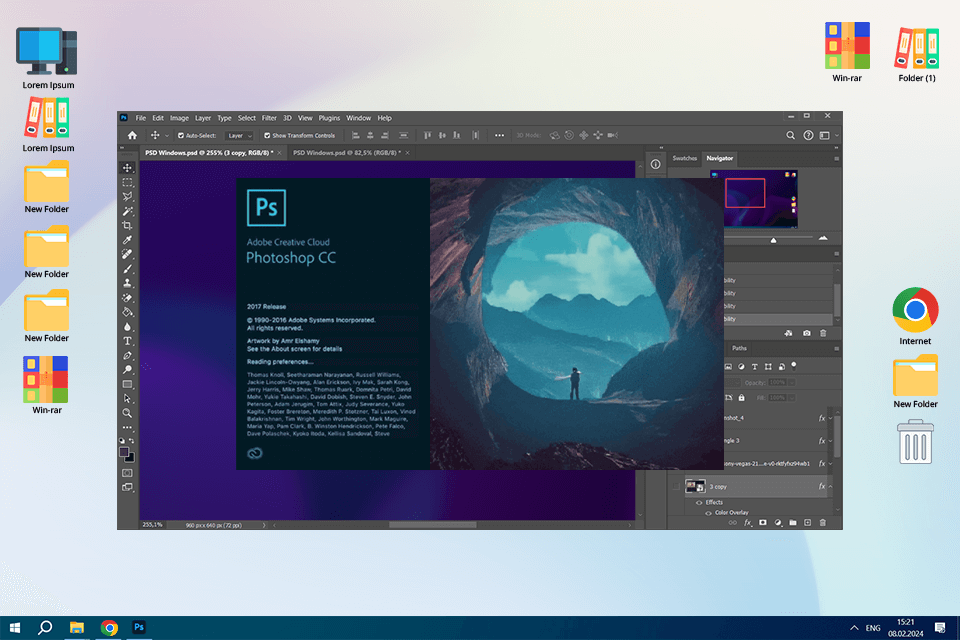The width and height of the screenshot is (960, 640).
Task: Open the Plugins menu
Action: [329, 118]
